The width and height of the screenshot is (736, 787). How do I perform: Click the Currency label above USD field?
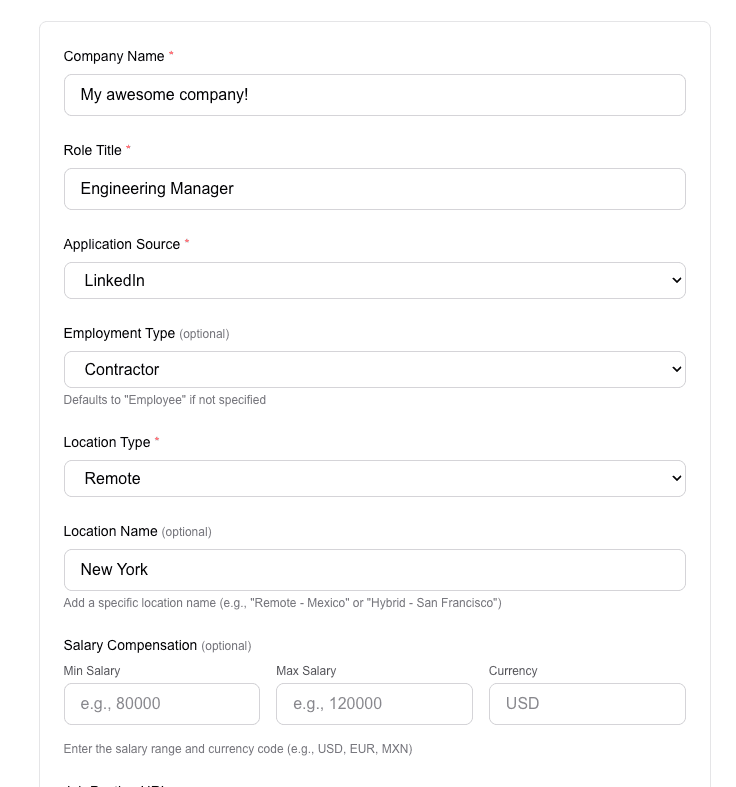(x=513, y=671)
